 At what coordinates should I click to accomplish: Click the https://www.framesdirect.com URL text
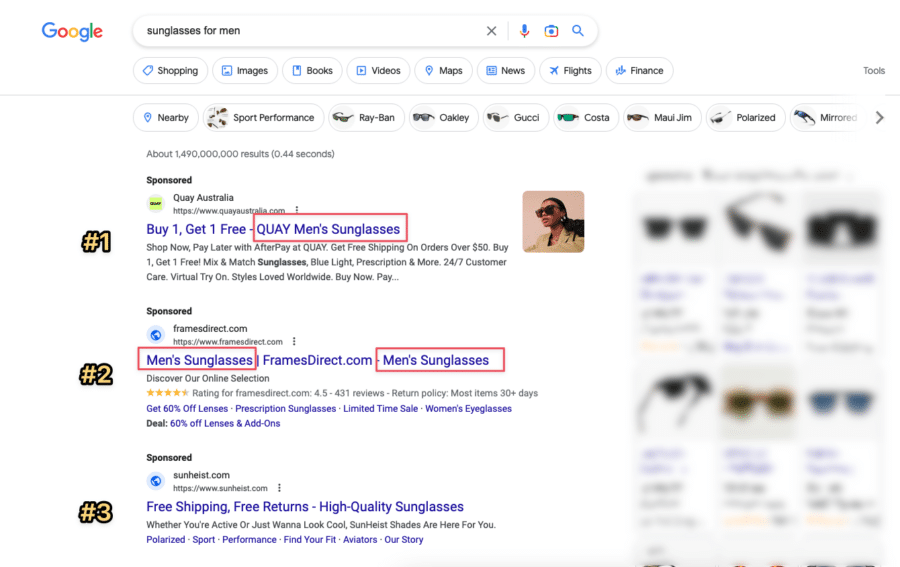(228, 342)
